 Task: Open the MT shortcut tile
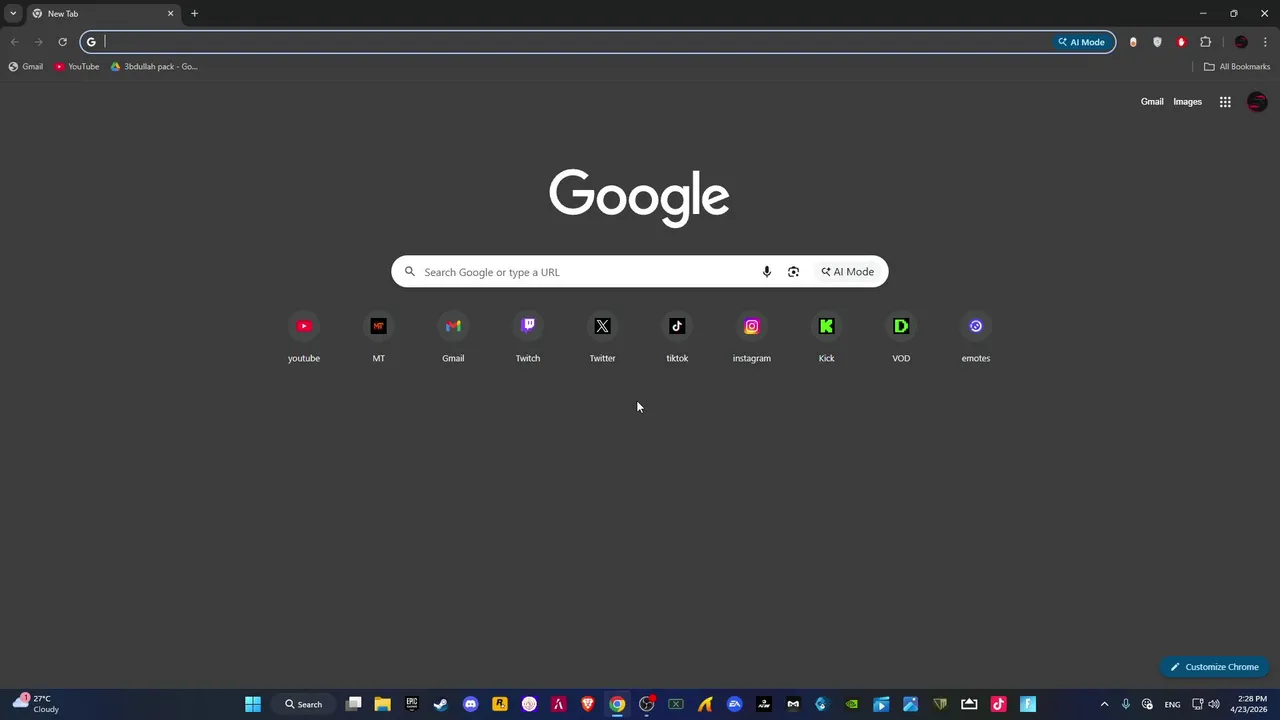(378, 338)
